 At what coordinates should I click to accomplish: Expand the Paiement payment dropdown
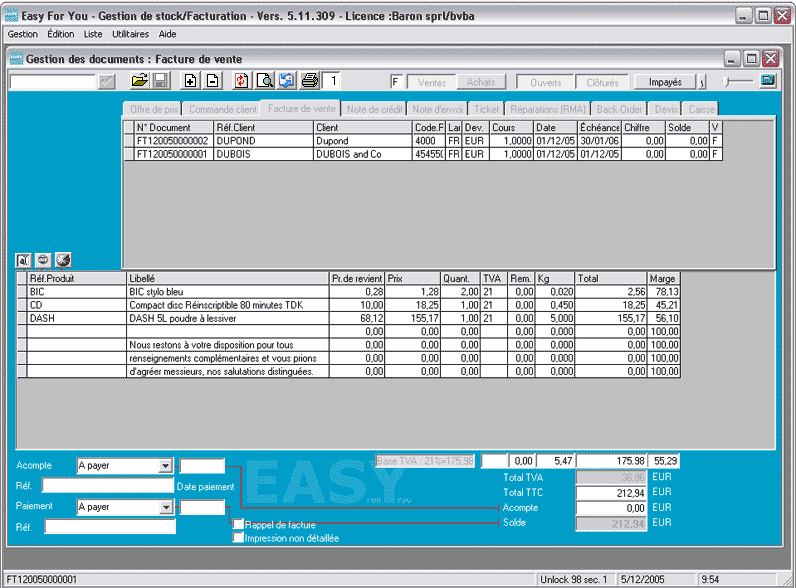point(165,507)
